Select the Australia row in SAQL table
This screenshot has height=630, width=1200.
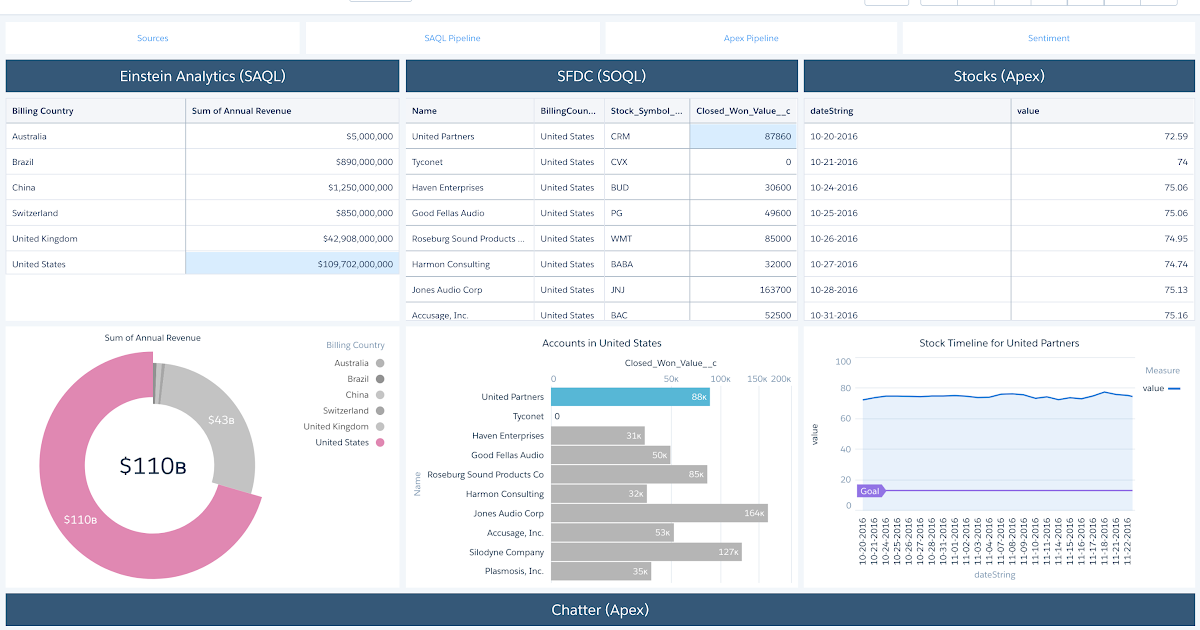[203, 136]
